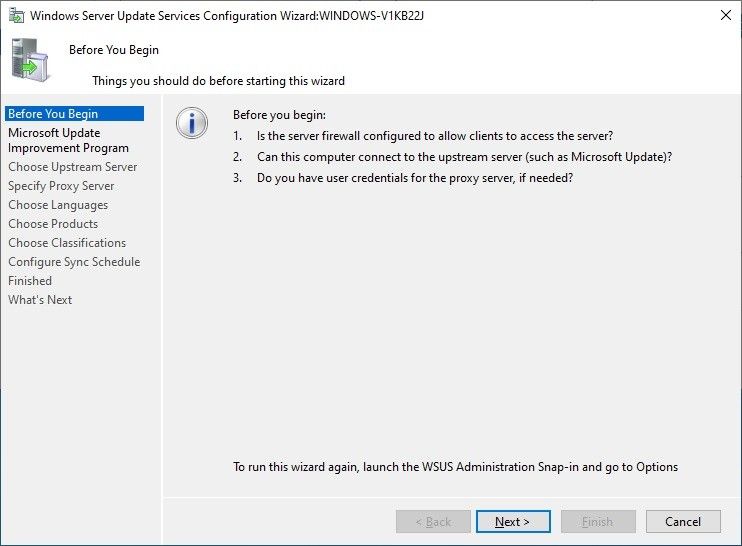
Task: Click the WSUS server wizard header icon
Action: 29,60
